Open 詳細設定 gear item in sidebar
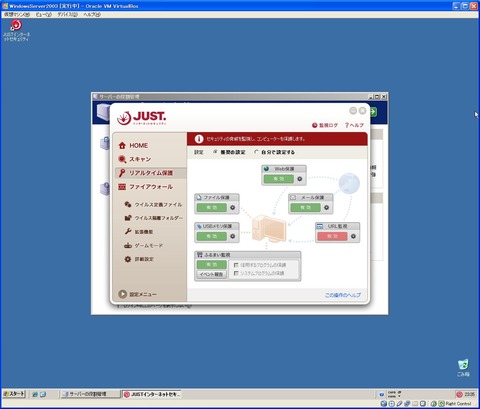The width and height of the screenshot is (480, 409). (139, 259)
